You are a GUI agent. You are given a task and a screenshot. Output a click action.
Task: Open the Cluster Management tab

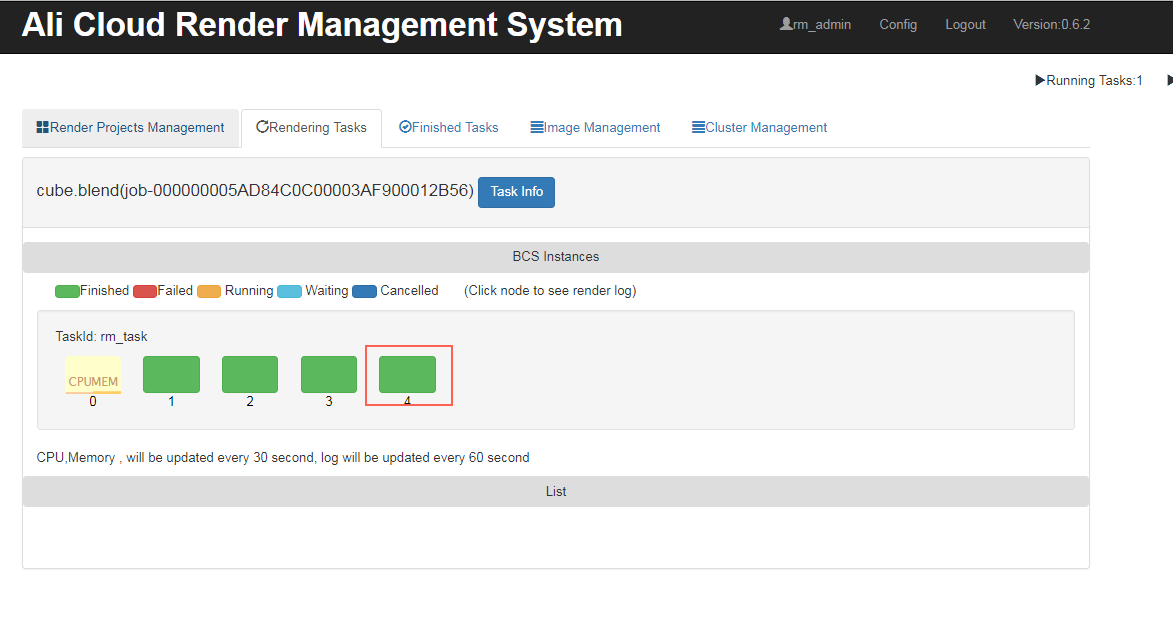[759, 128]
